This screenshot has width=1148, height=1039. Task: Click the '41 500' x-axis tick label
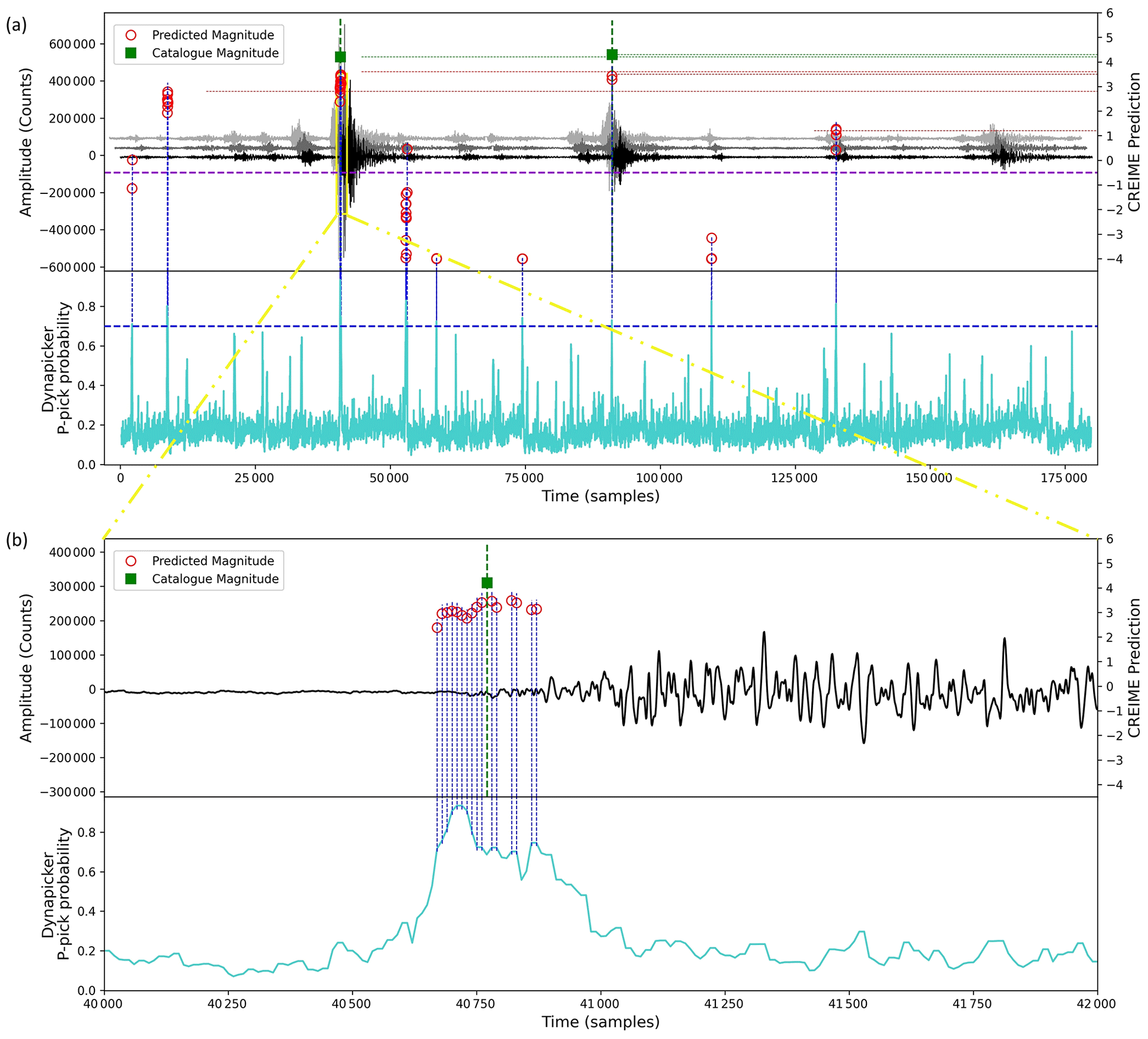848,1003
